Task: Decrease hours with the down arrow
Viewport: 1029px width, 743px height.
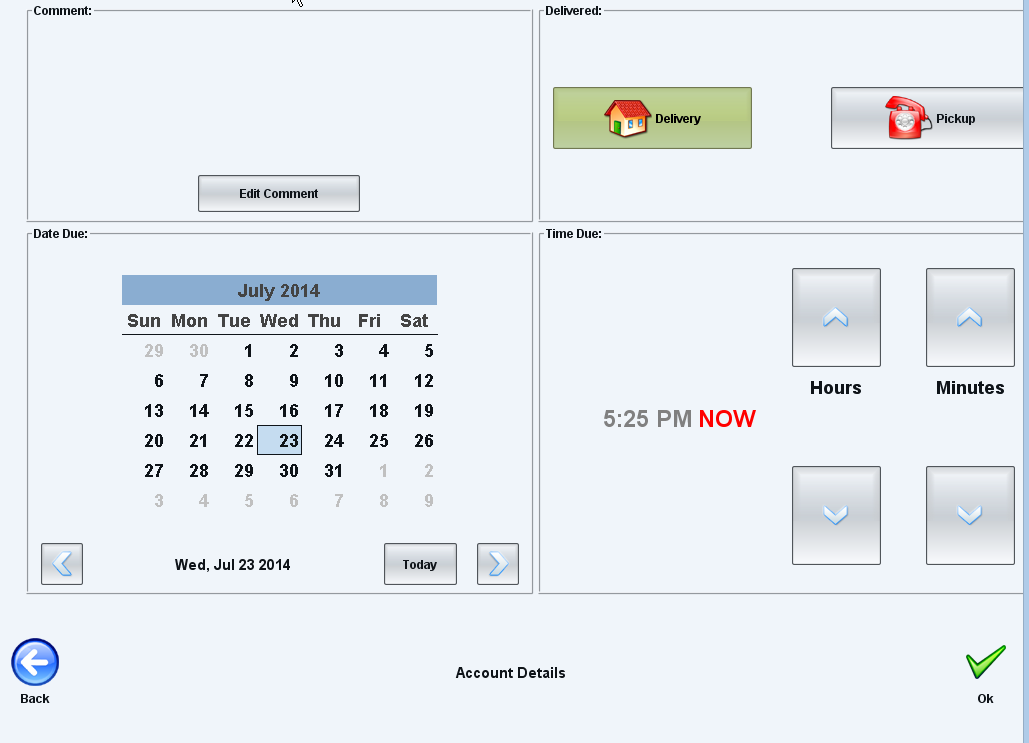Action: (x=836, y=515)
